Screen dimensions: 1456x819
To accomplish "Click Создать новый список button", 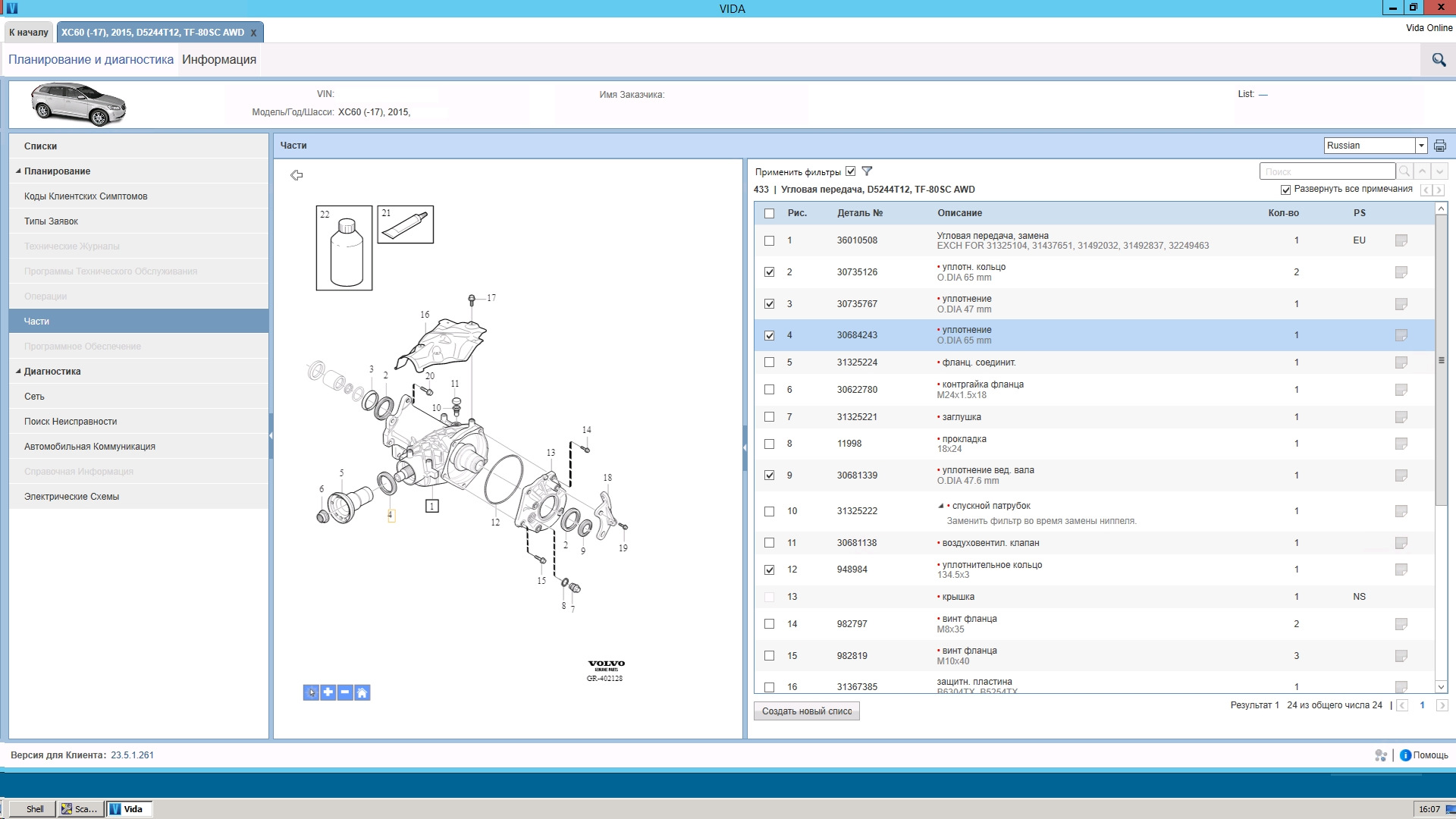I will 806,711.
